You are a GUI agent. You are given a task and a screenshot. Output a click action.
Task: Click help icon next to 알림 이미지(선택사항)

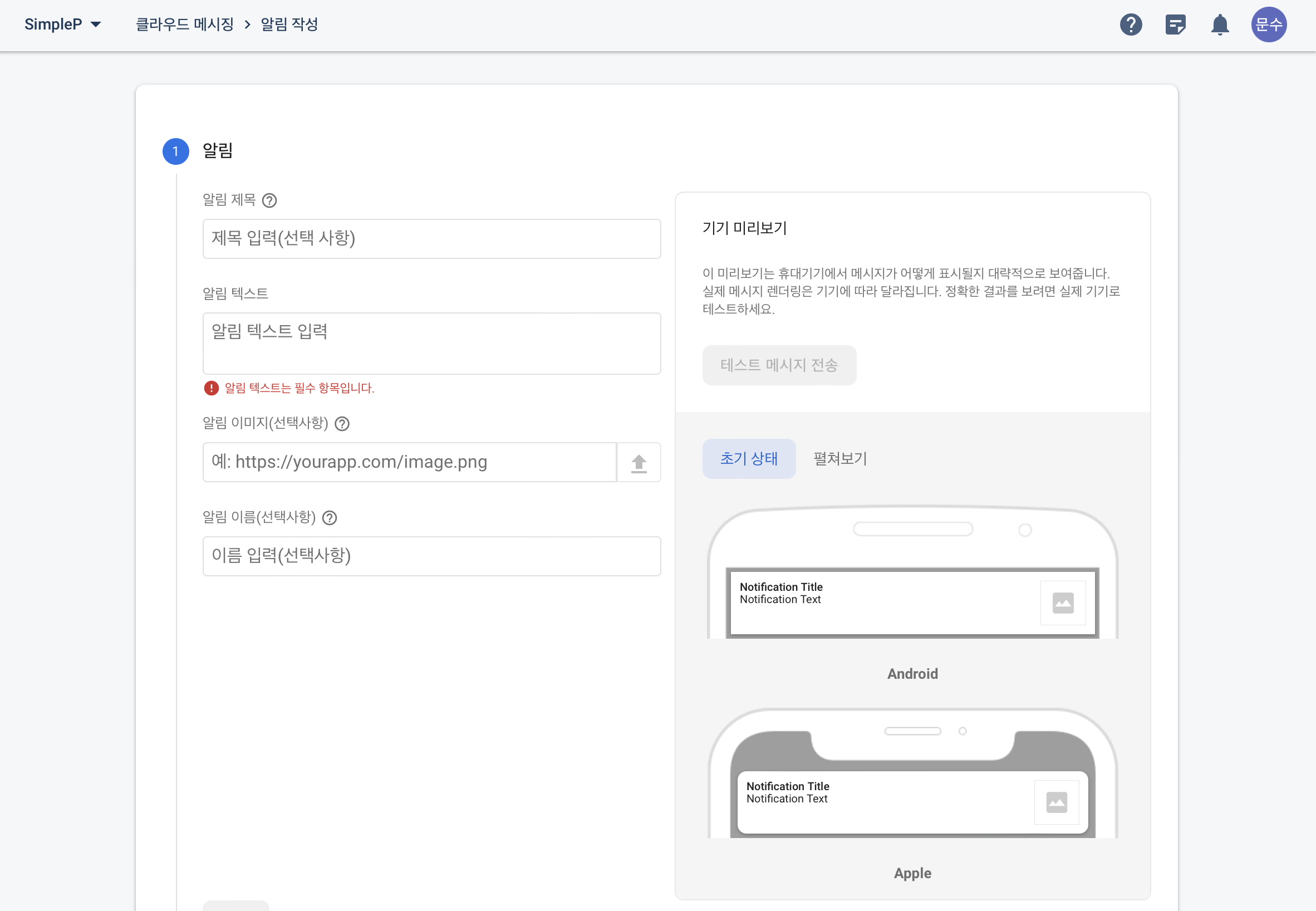tap(342, 424)
